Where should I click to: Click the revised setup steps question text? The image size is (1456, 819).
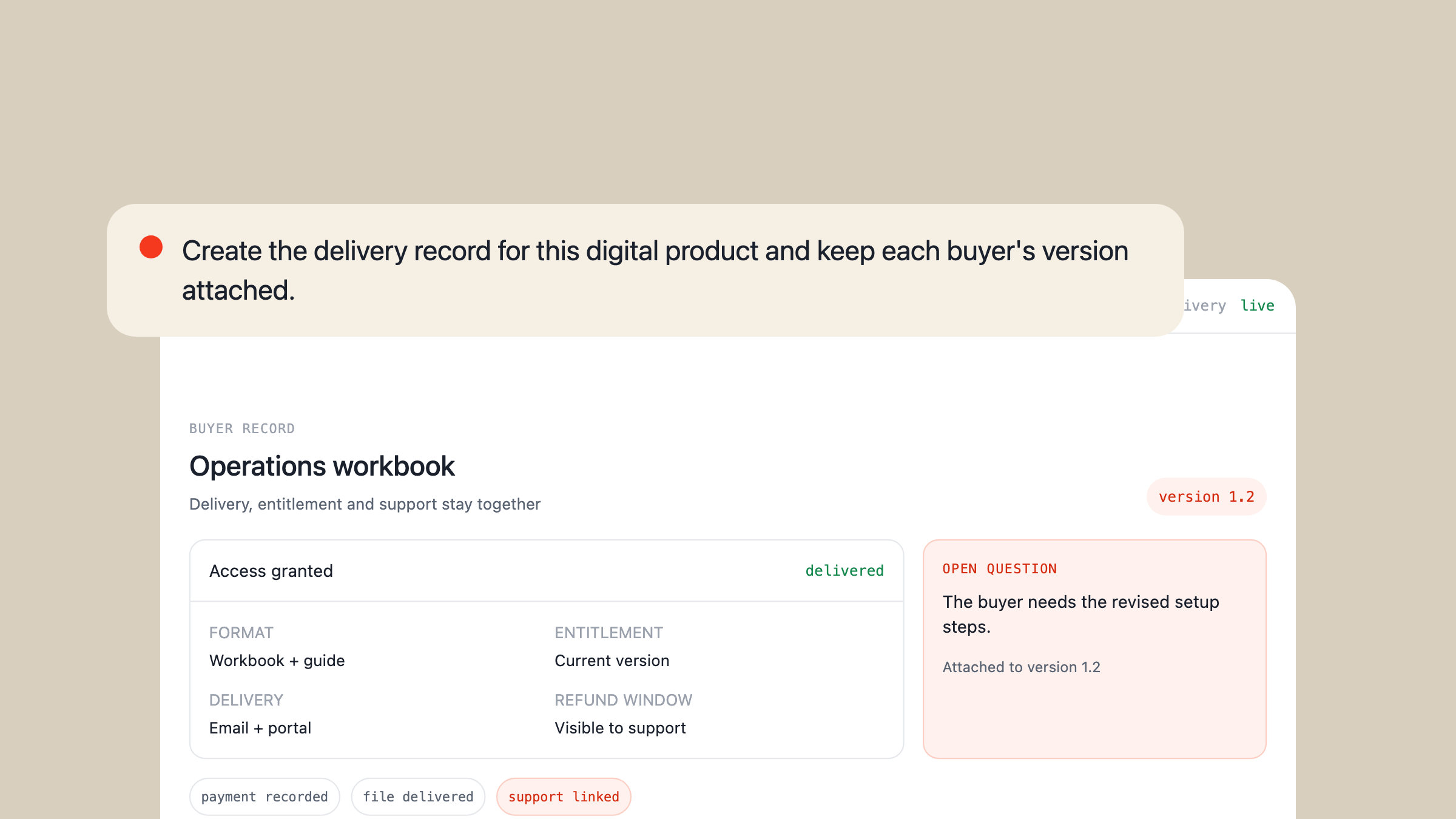tap(1080, 615)
